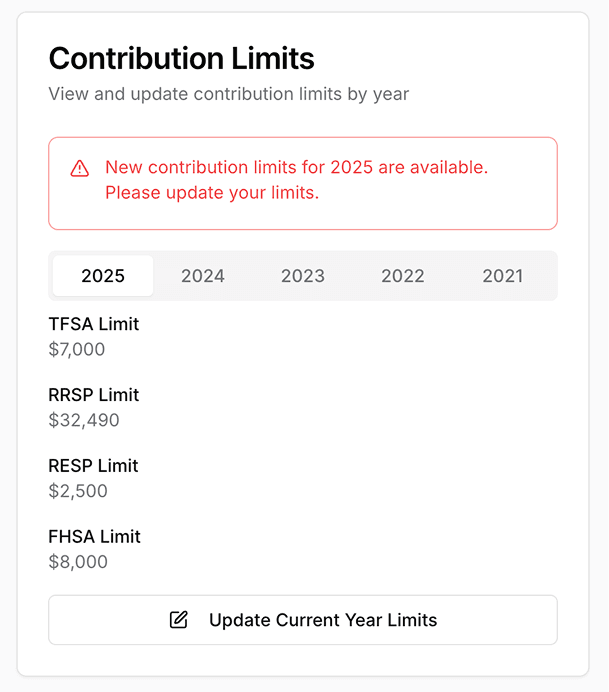Image resolution: width=609 pixels, height=692 pixels.
Task: Click the pencil edit icon
Action: coord(179,620)
